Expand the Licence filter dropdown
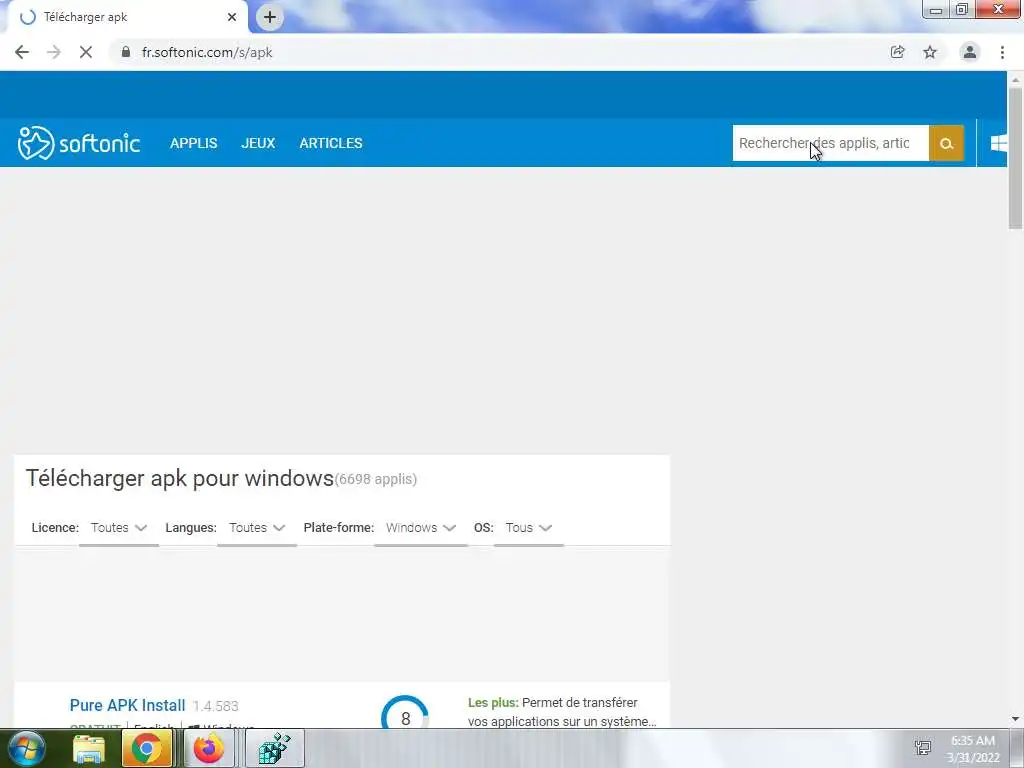This screenshot has height=768, width=1024. pos(119,528)
